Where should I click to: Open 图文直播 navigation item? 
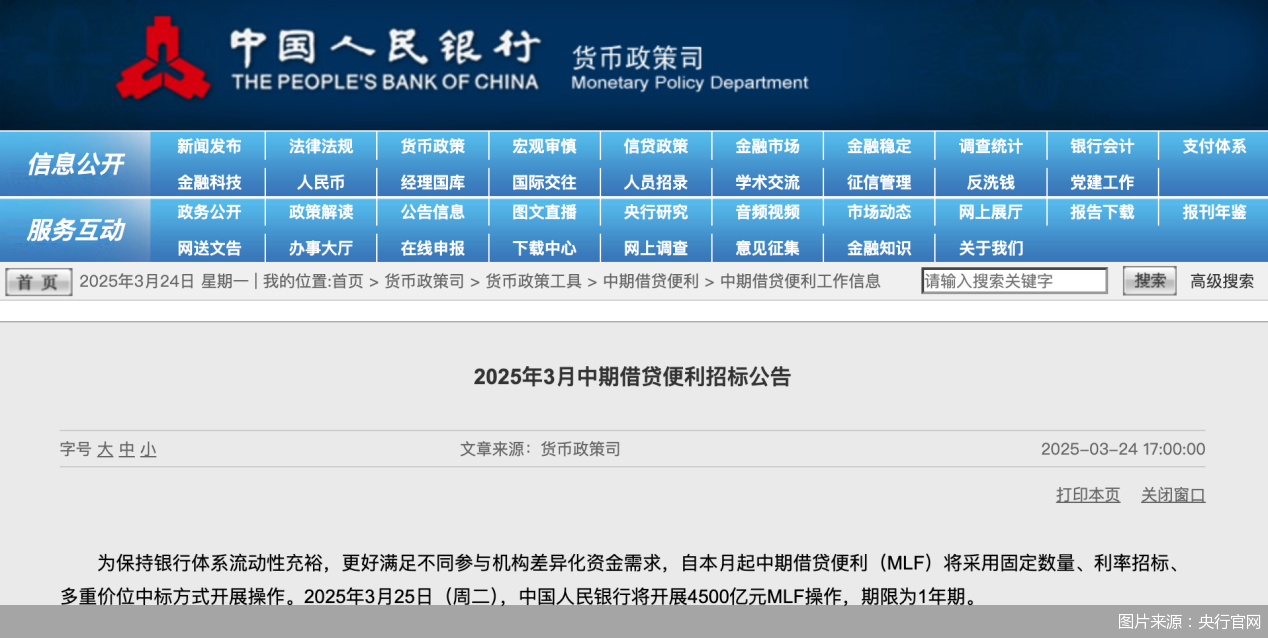[544, 212]
